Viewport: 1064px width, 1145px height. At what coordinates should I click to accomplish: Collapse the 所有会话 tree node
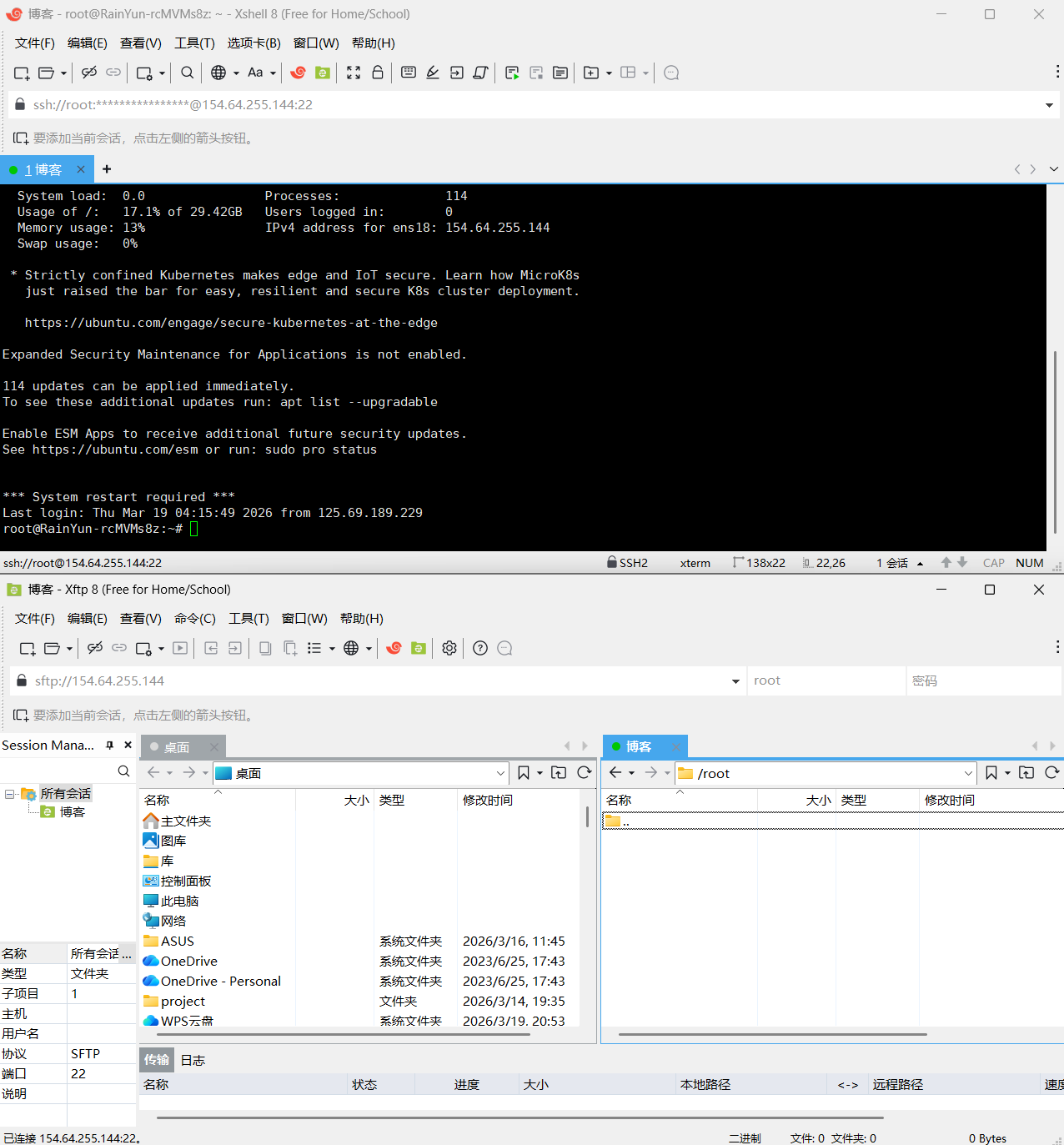click(x=10, y=794)
